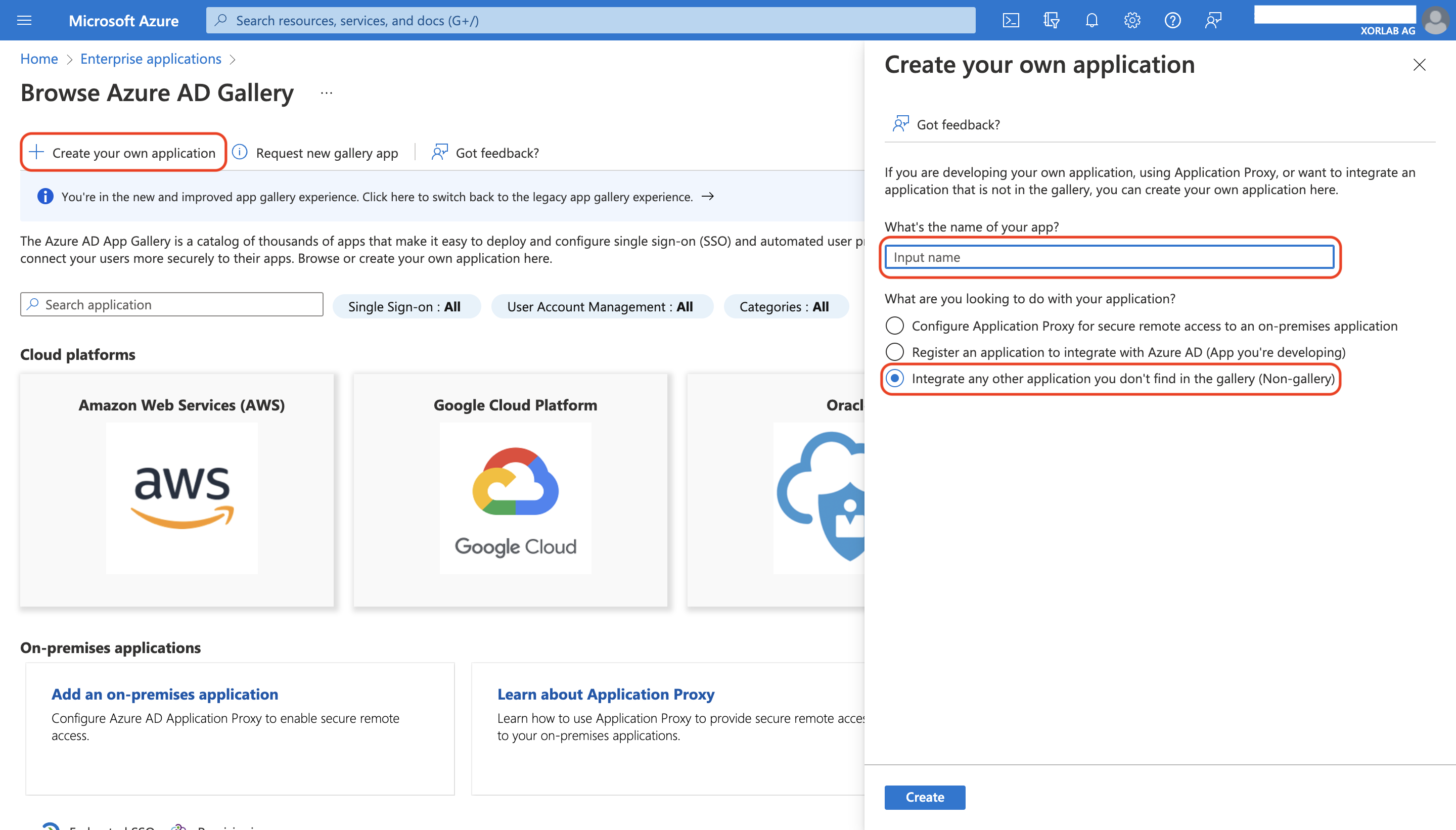This screenshot has width=1456, height=830.
Task: Select Register an application with Azure AD option
Action: point(894,352)
